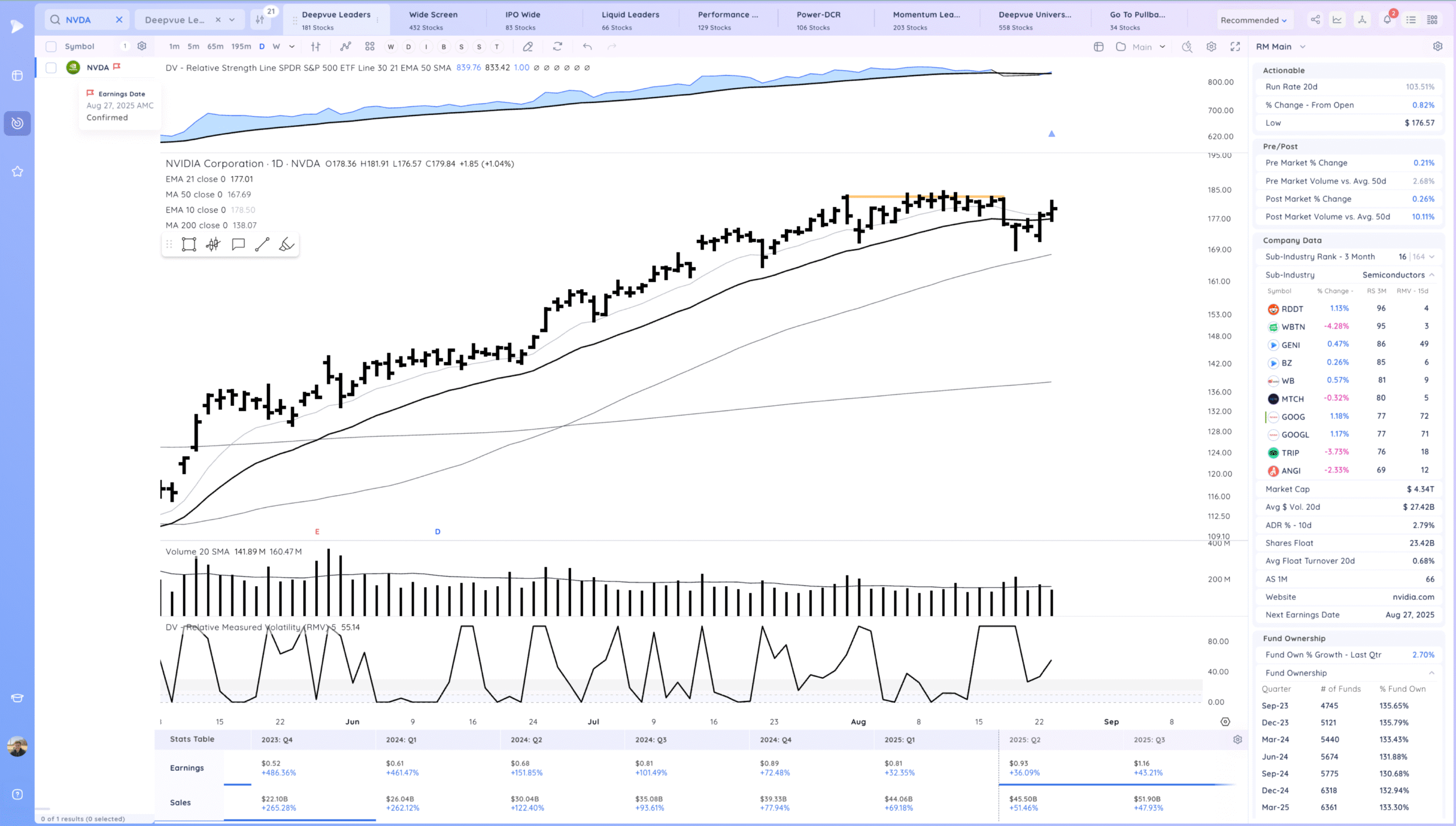
Task: Toggle the D circle chart marker button
Action: coord(408,47)
